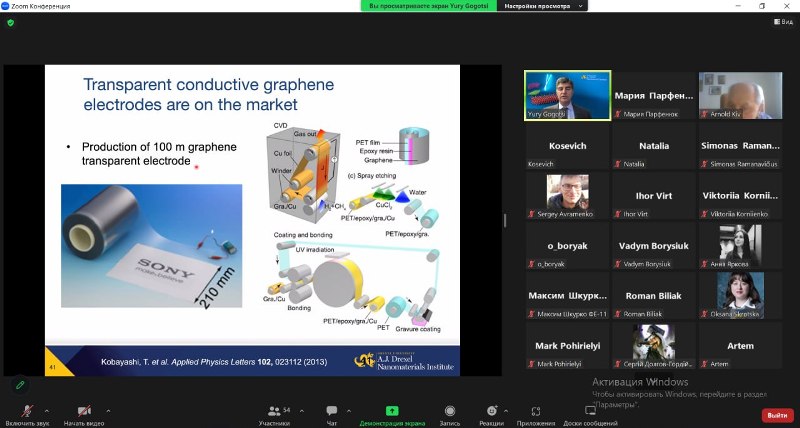Click the green Share Screen icon
The width and height of the screenshot is (800, 428).
coord(392,411)
